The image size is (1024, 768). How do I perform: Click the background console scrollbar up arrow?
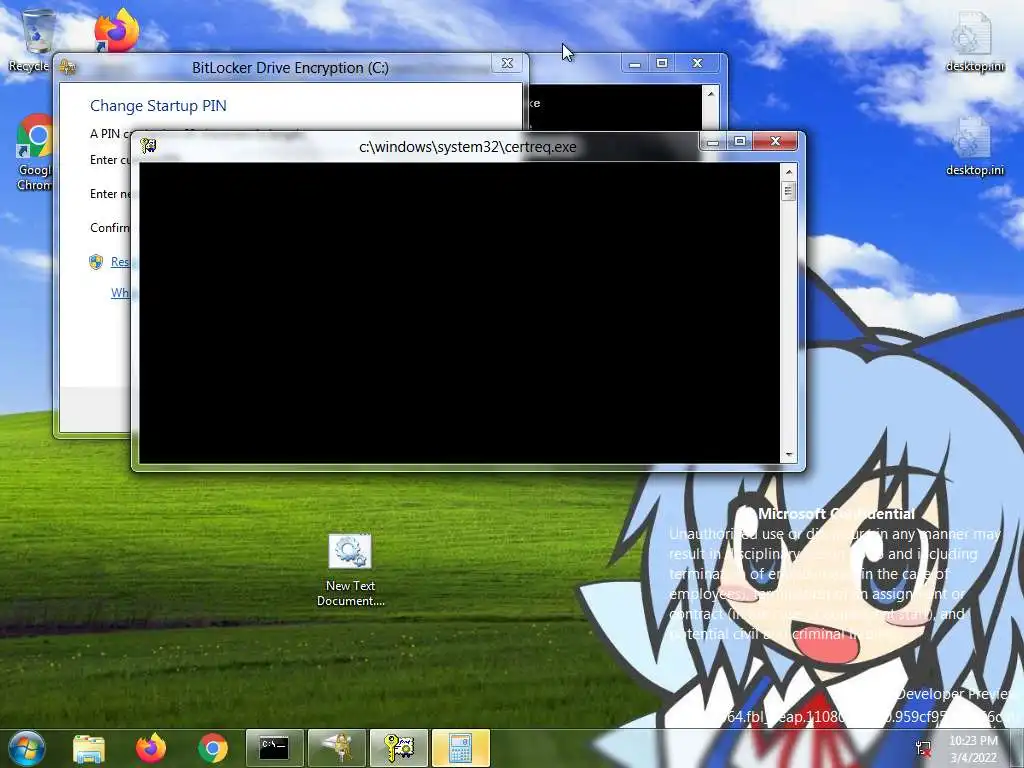[711, 94]
